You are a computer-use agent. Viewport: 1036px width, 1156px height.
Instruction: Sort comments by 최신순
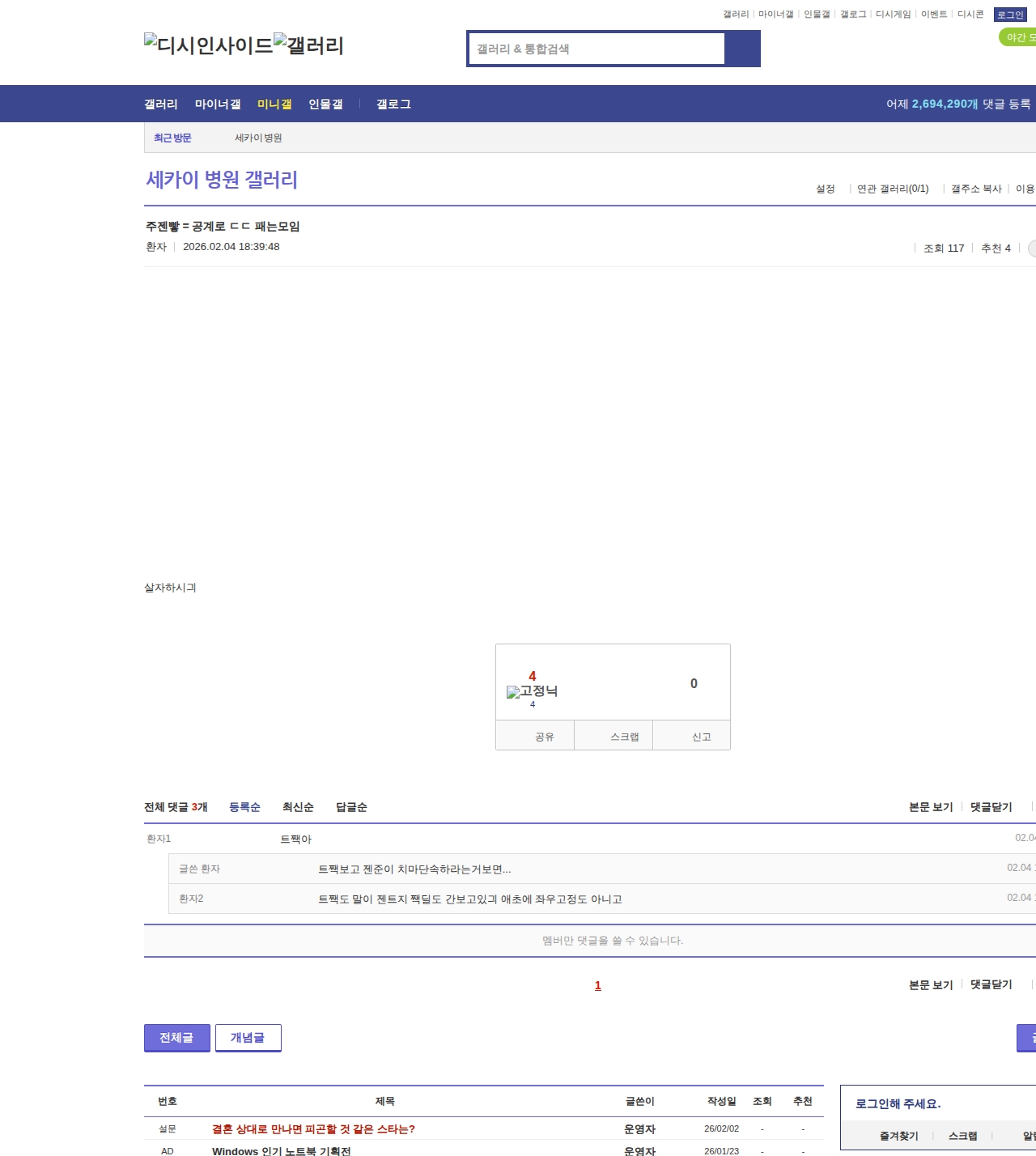pos(297,807)
